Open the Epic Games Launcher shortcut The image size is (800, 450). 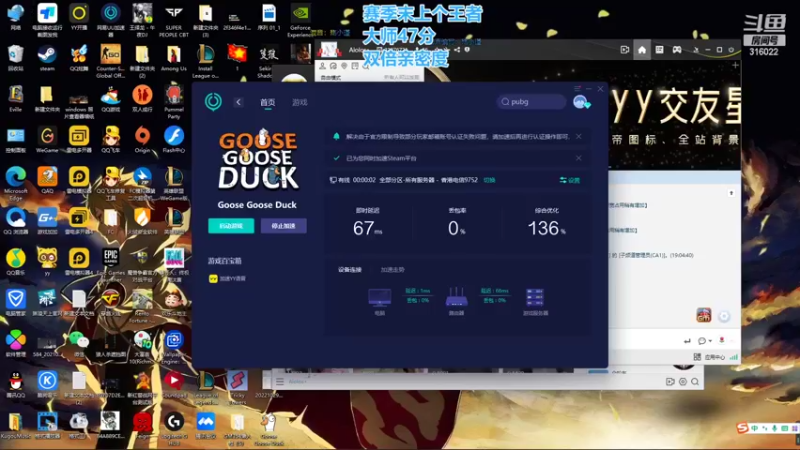click(x=110, y=265)
